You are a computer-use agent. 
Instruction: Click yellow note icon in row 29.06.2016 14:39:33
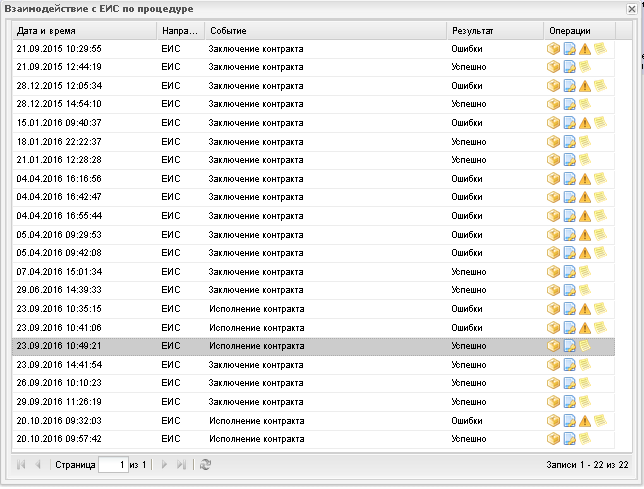pos(585,290)
